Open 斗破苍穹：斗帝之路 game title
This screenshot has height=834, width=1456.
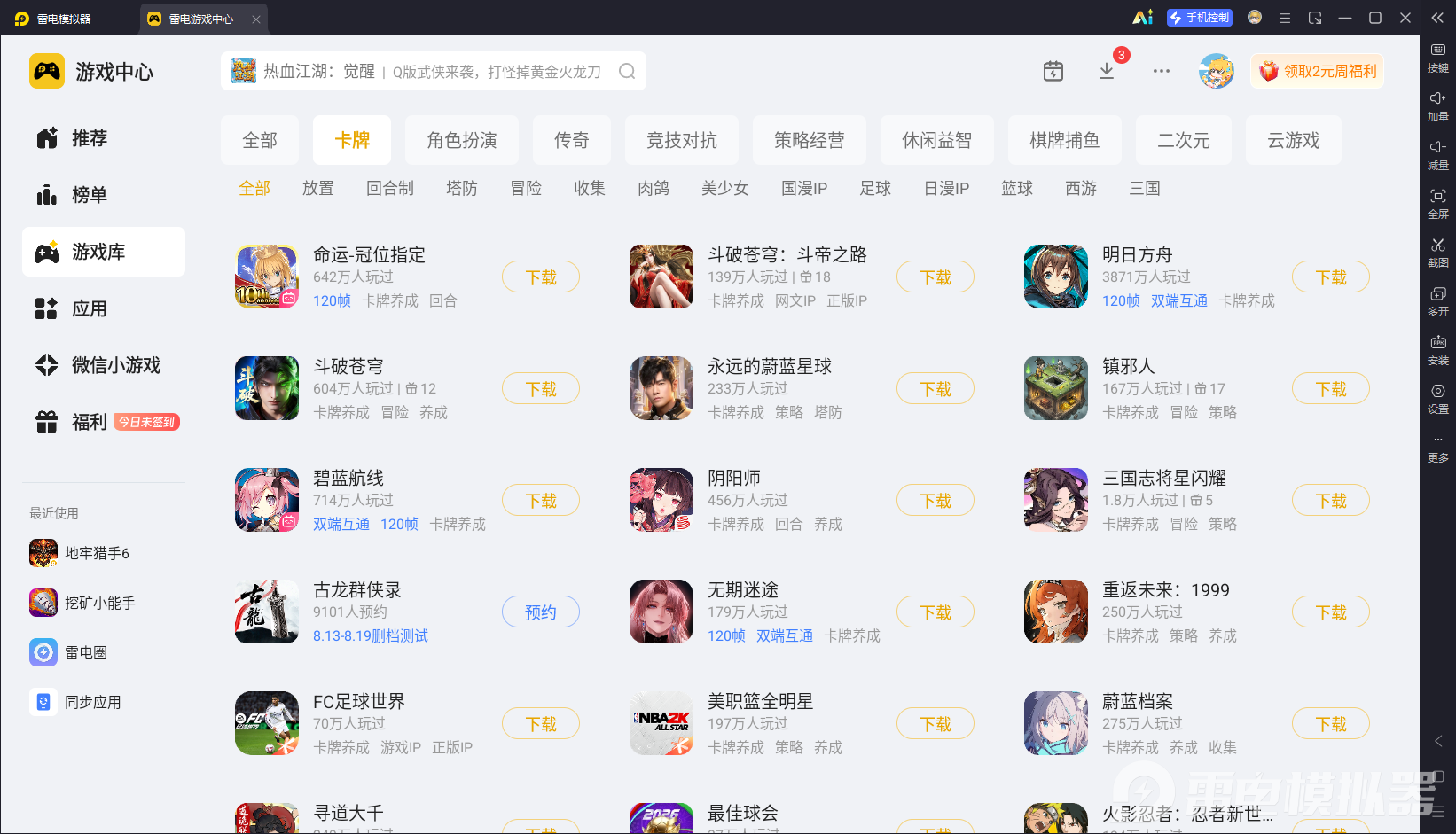787,254
